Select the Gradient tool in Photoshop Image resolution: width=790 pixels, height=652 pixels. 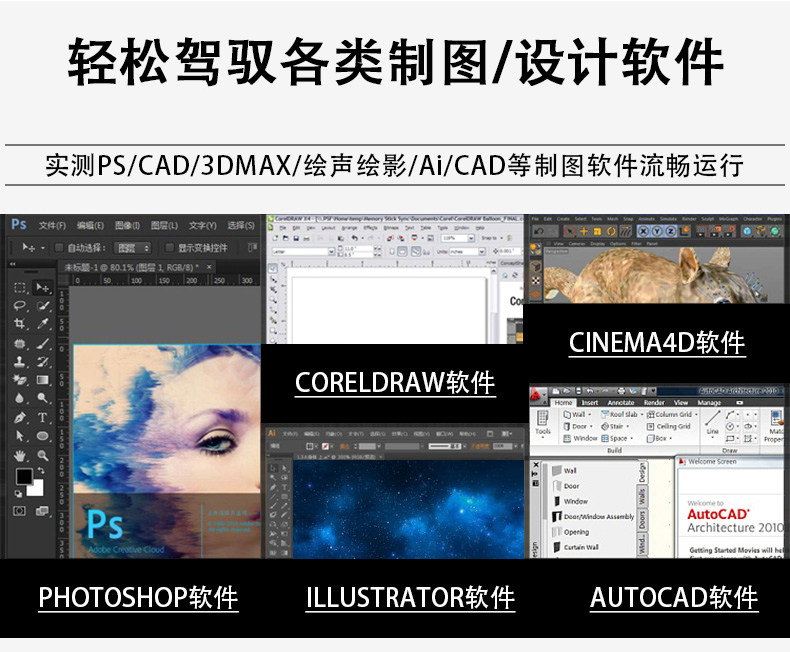coord(43,379)
